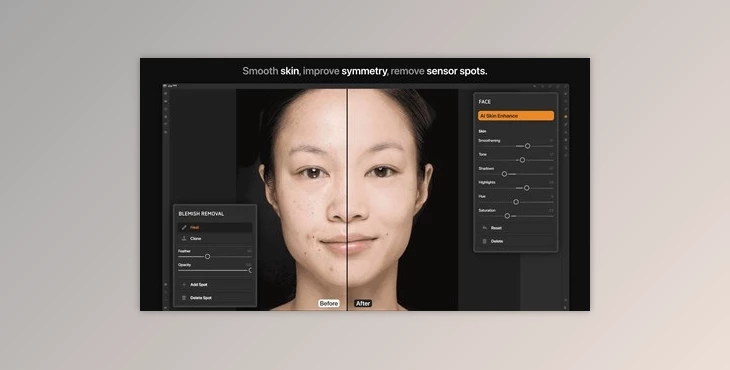
Task: Adjust the Opacity slider handle
Action: tap(250, 270)
